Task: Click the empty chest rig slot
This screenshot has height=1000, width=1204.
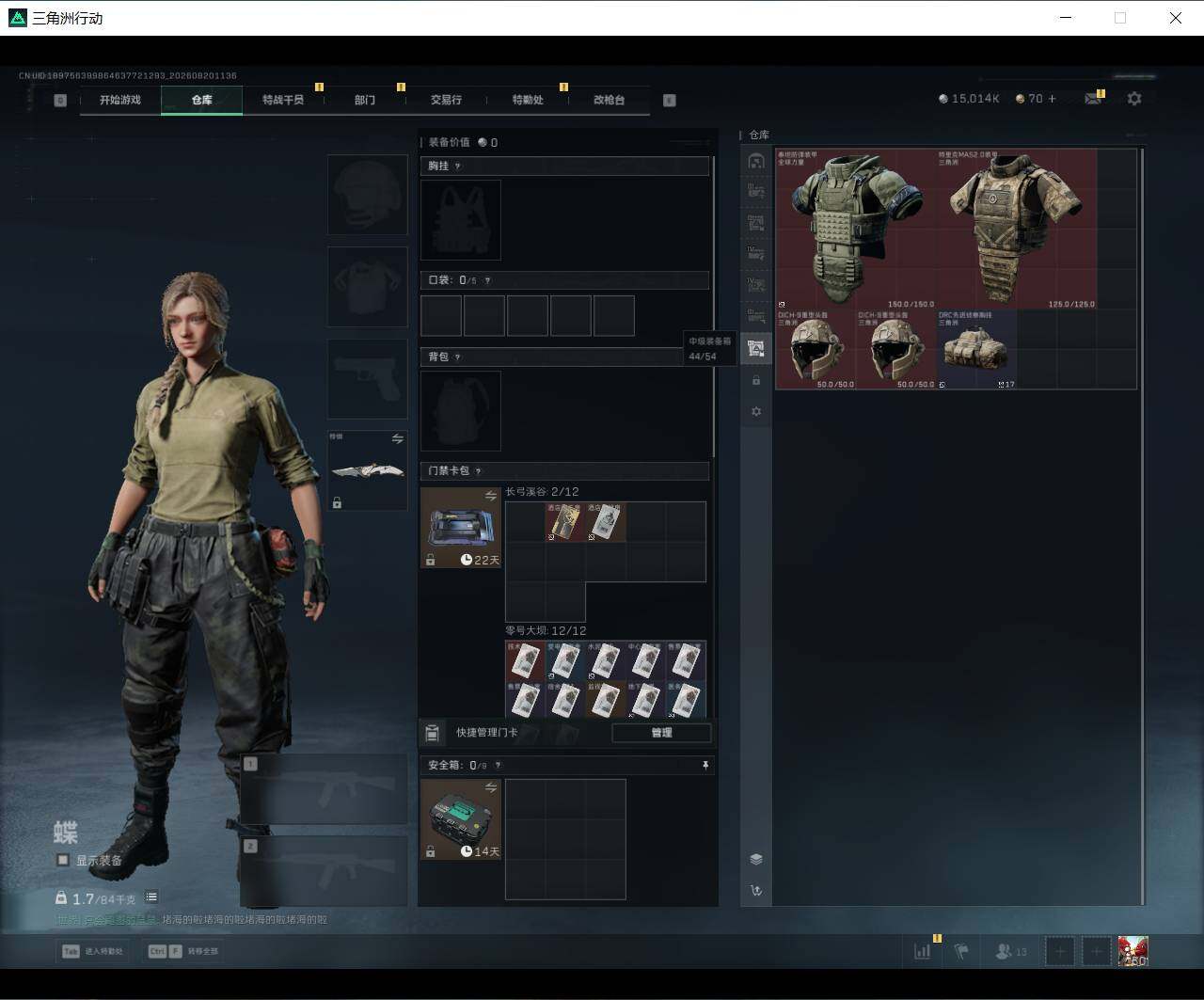Action: [x=460, y=220]
